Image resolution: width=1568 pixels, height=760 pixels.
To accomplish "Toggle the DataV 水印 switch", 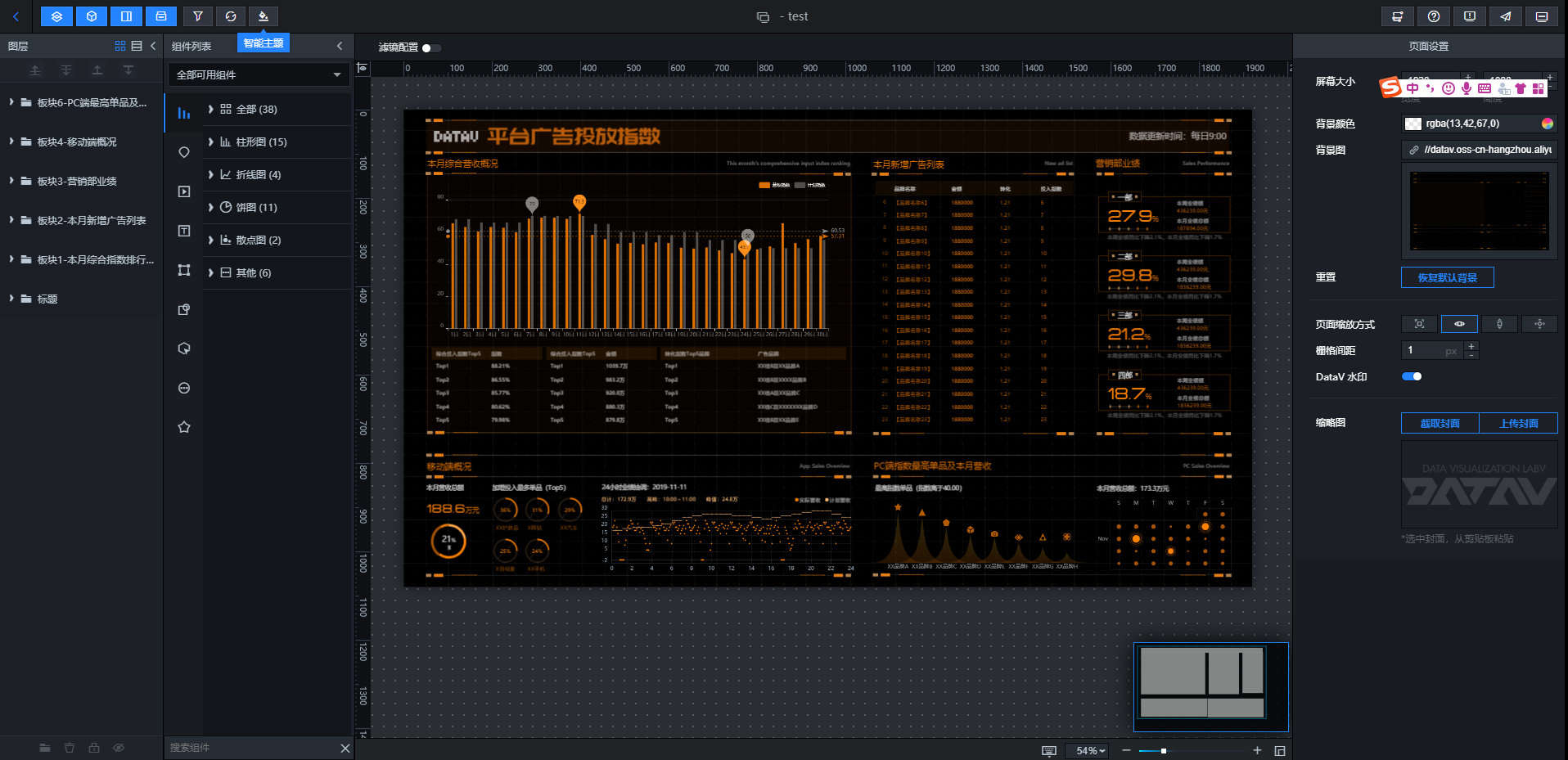I will 1412,376.
